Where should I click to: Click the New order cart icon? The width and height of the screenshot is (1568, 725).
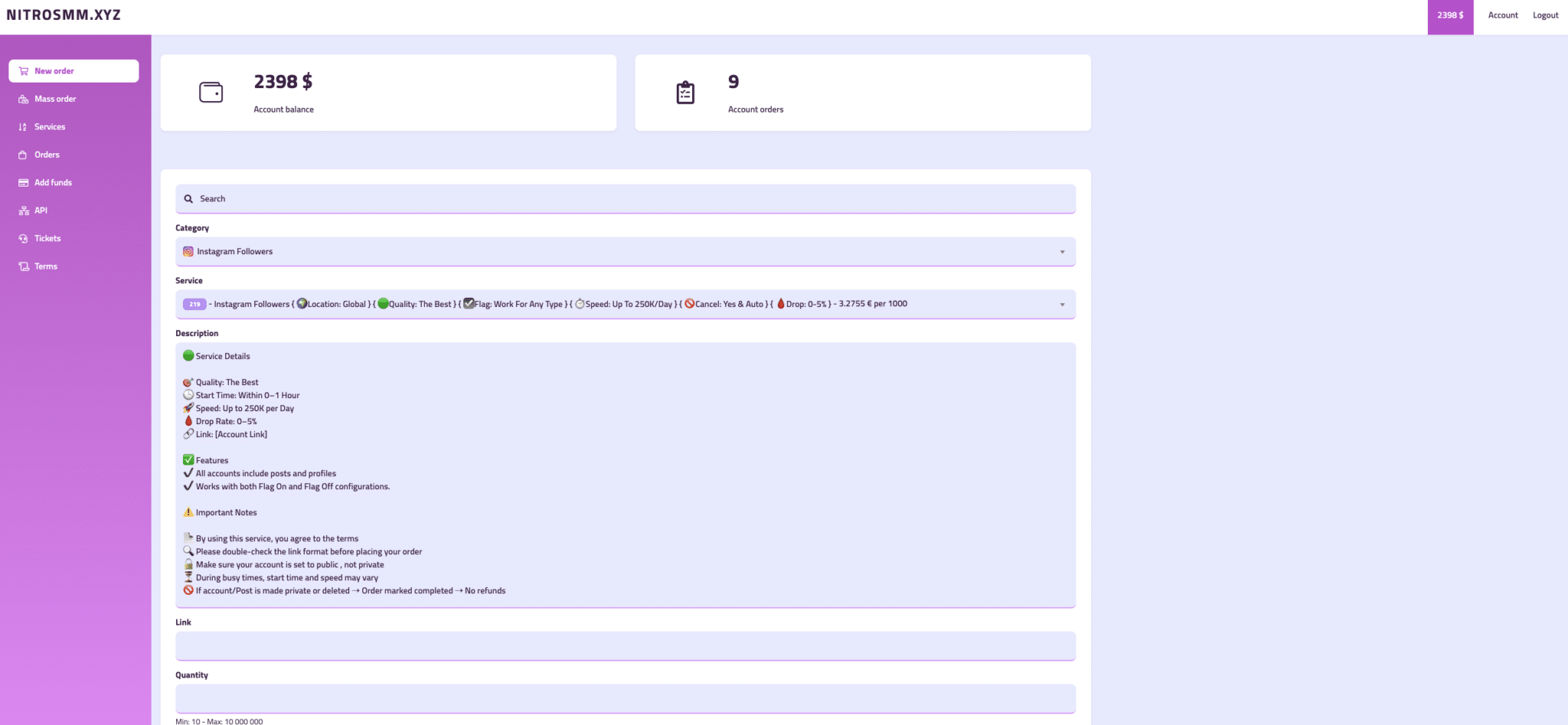click(x=24, y=71)
